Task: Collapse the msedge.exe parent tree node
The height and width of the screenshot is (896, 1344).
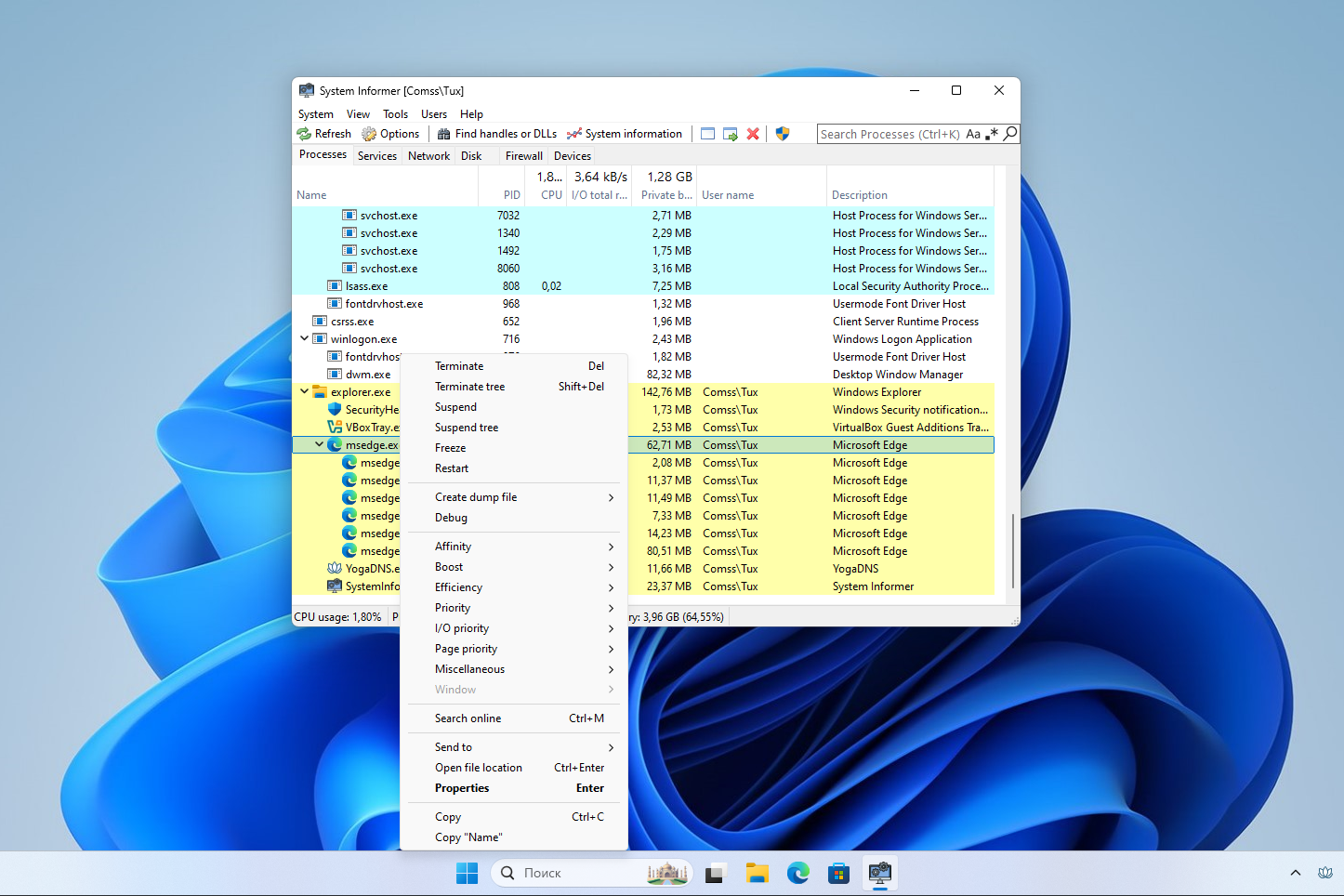Action: [319, 445]
